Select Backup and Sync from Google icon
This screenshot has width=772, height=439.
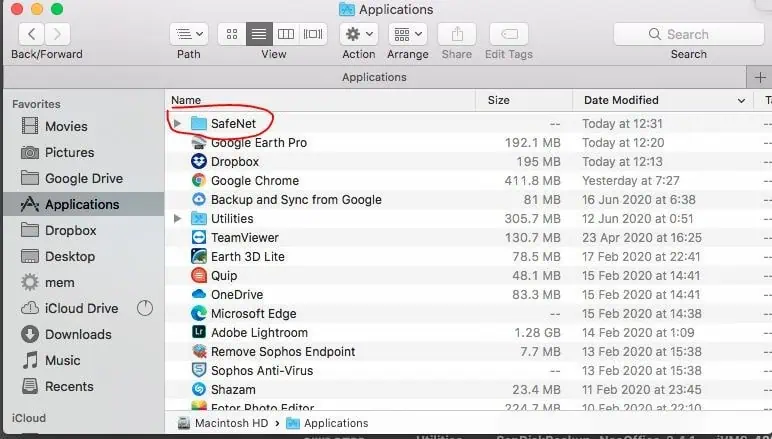tap(198, 199)
